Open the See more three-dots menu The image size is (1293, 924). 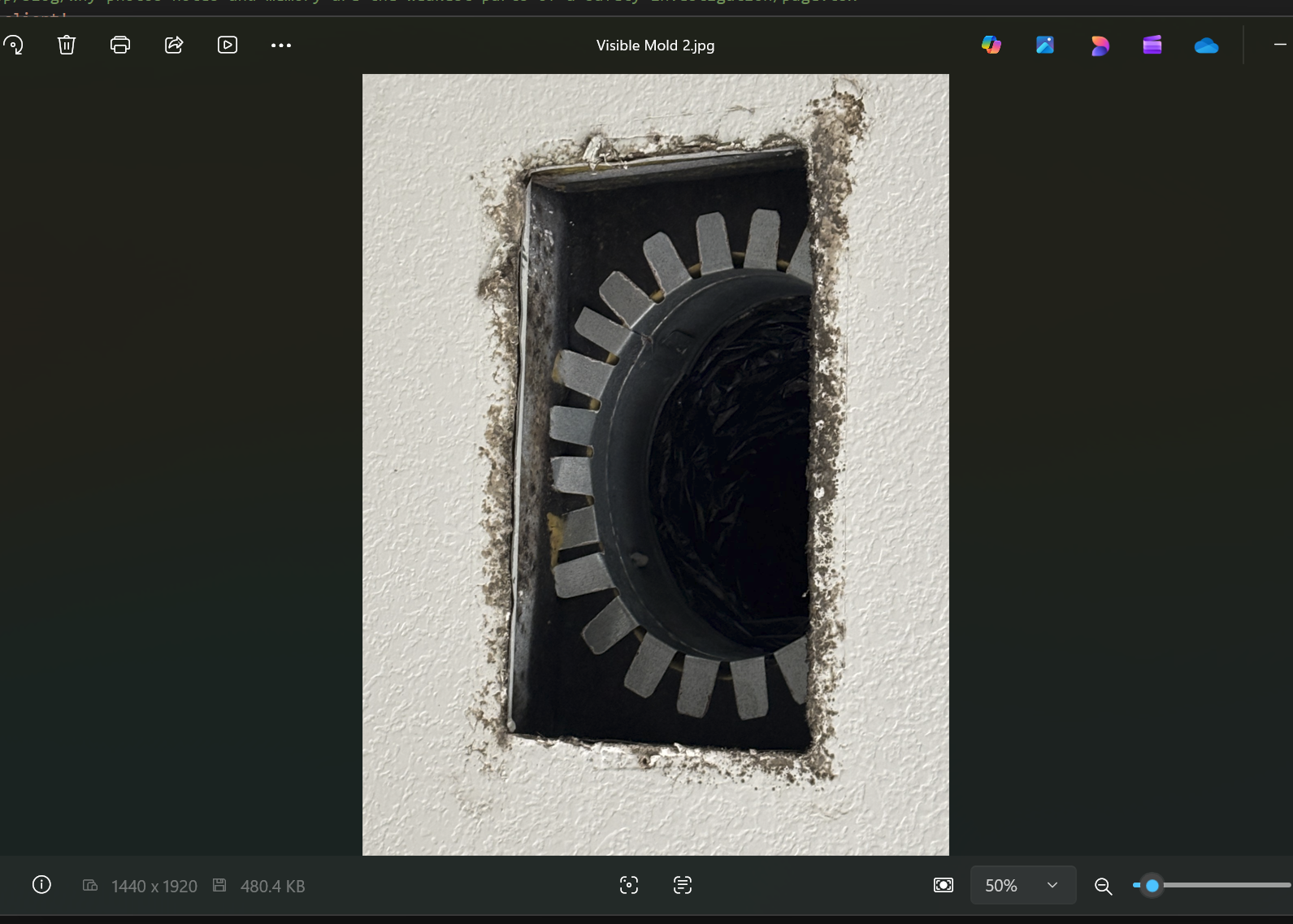(x=281, y=46)
